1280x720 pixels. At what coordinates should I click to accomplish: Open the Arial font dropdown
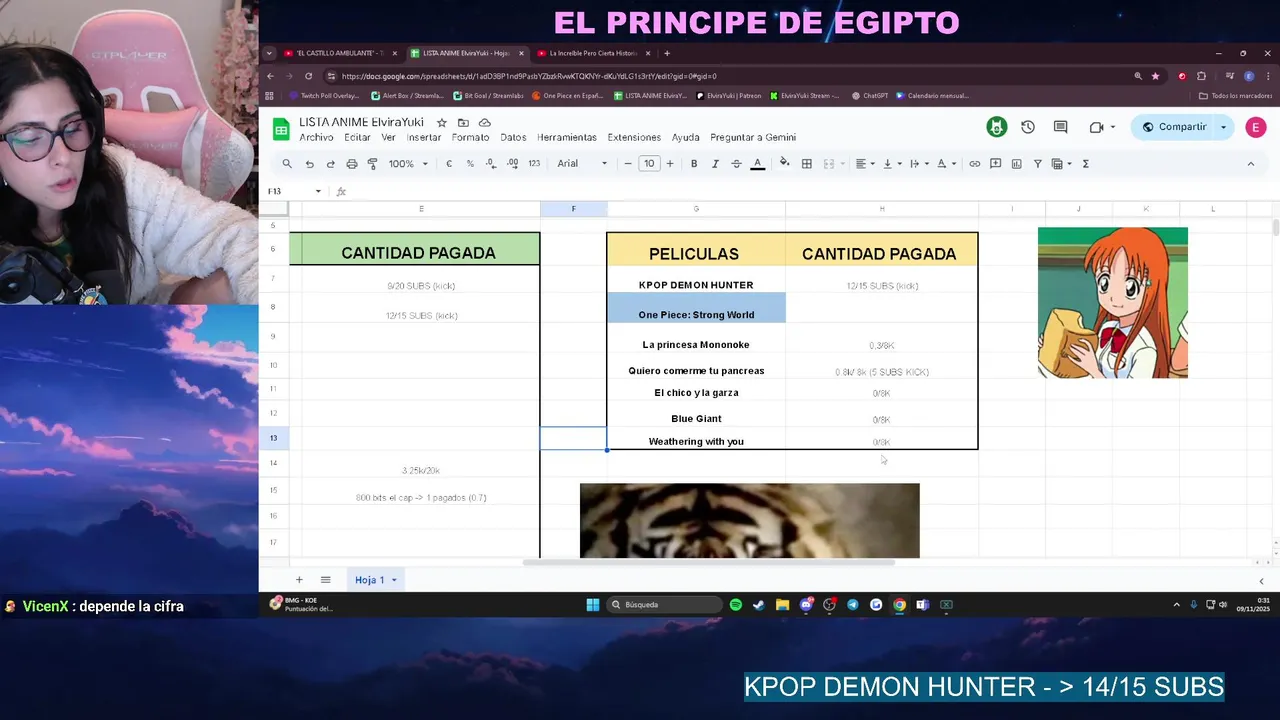(x=582, y=164)
